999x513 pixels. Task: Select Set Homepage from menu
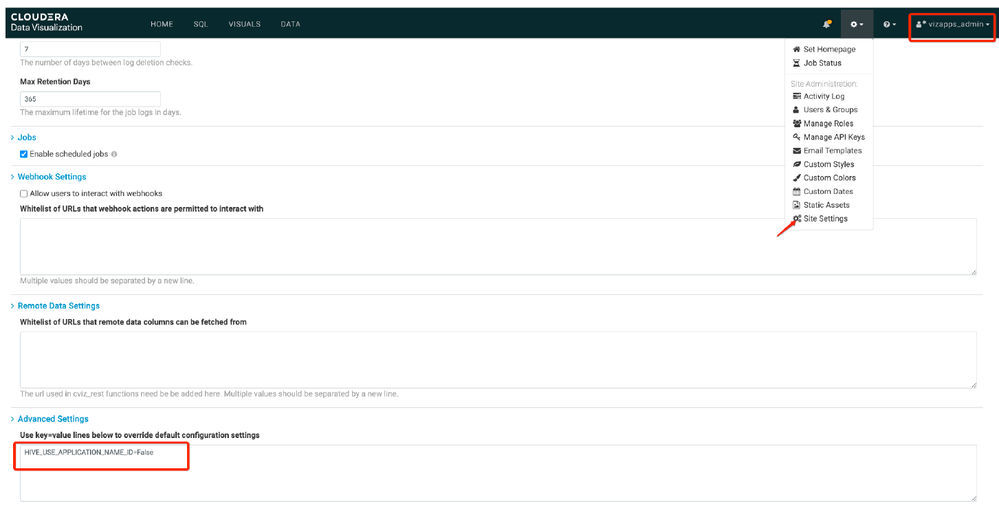click(x=829, y=49)
